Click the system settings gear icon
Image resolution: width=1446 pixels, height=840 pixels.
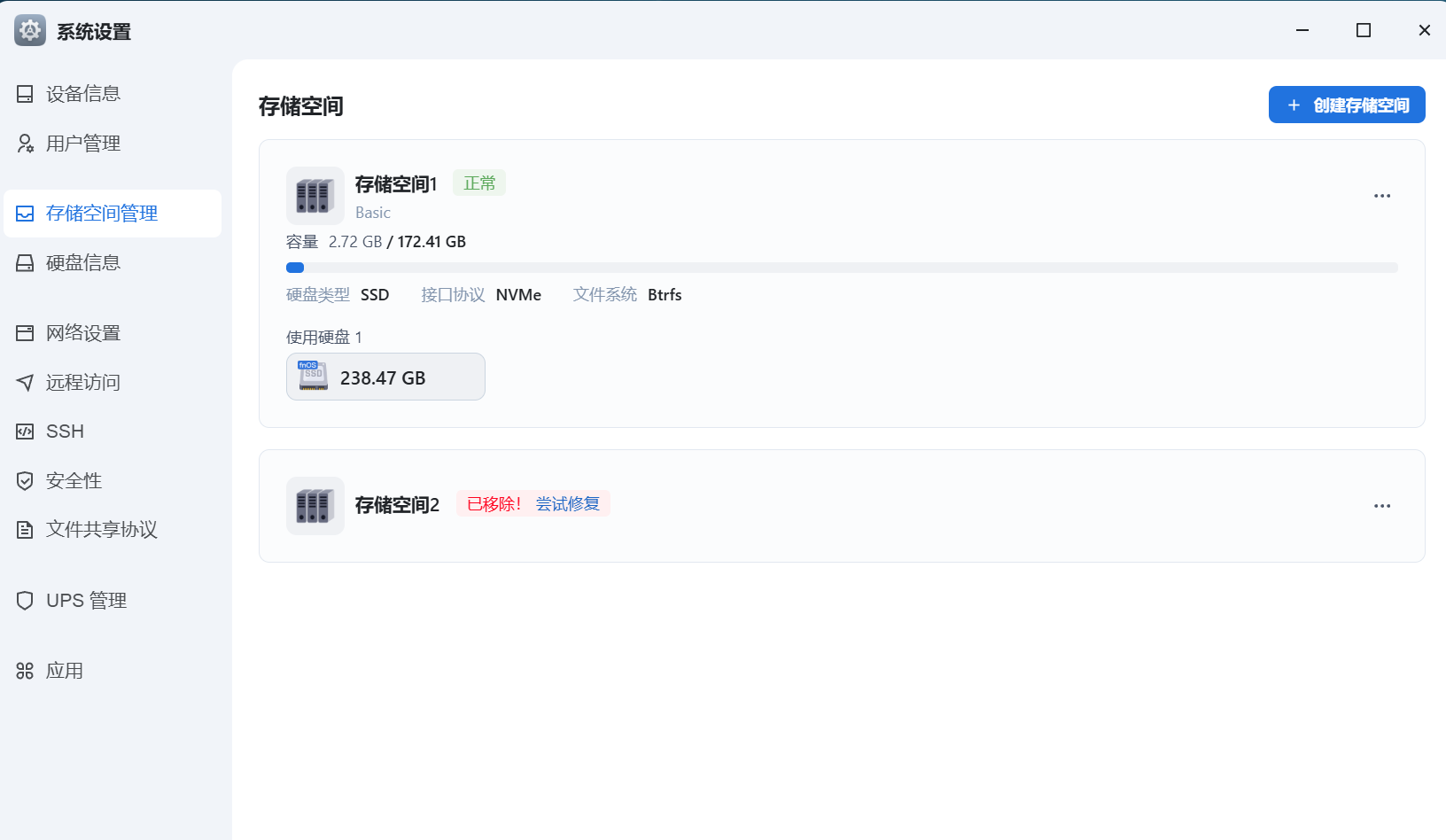(x=30, y=31)
